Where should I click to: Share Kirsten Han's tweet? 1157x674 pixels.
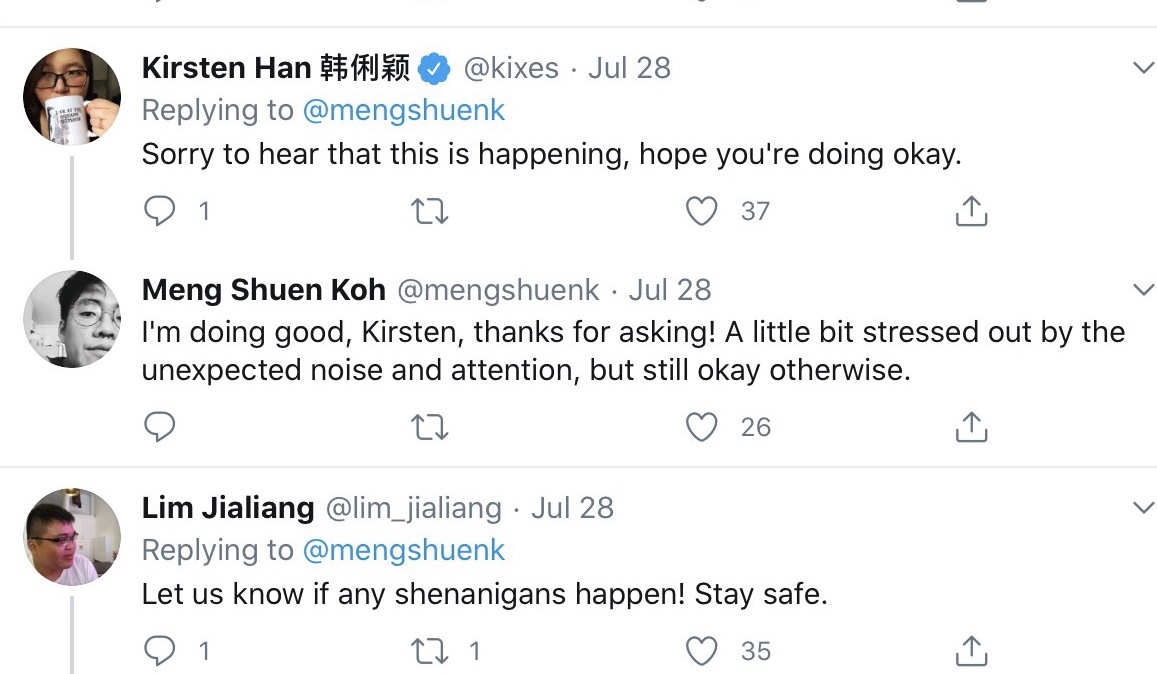tap(971, 210)
